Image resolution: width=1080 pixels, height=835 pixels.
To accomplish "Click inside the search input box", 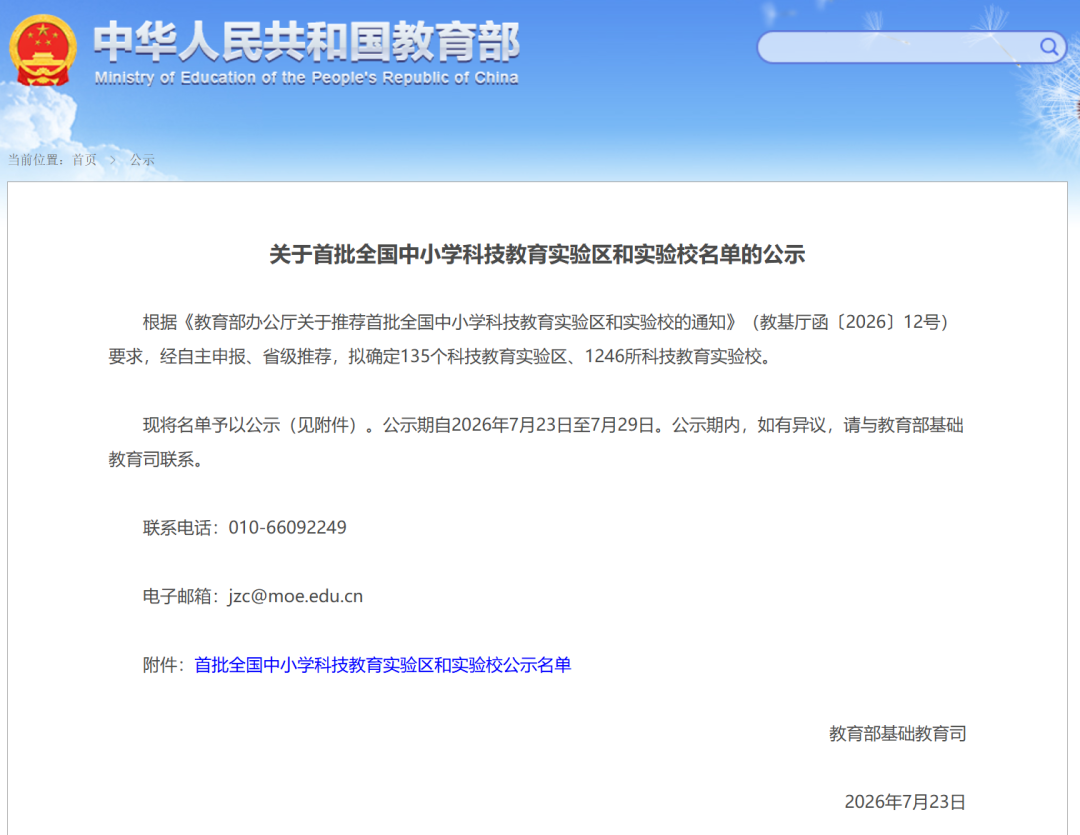I will [x=897, y=47].
